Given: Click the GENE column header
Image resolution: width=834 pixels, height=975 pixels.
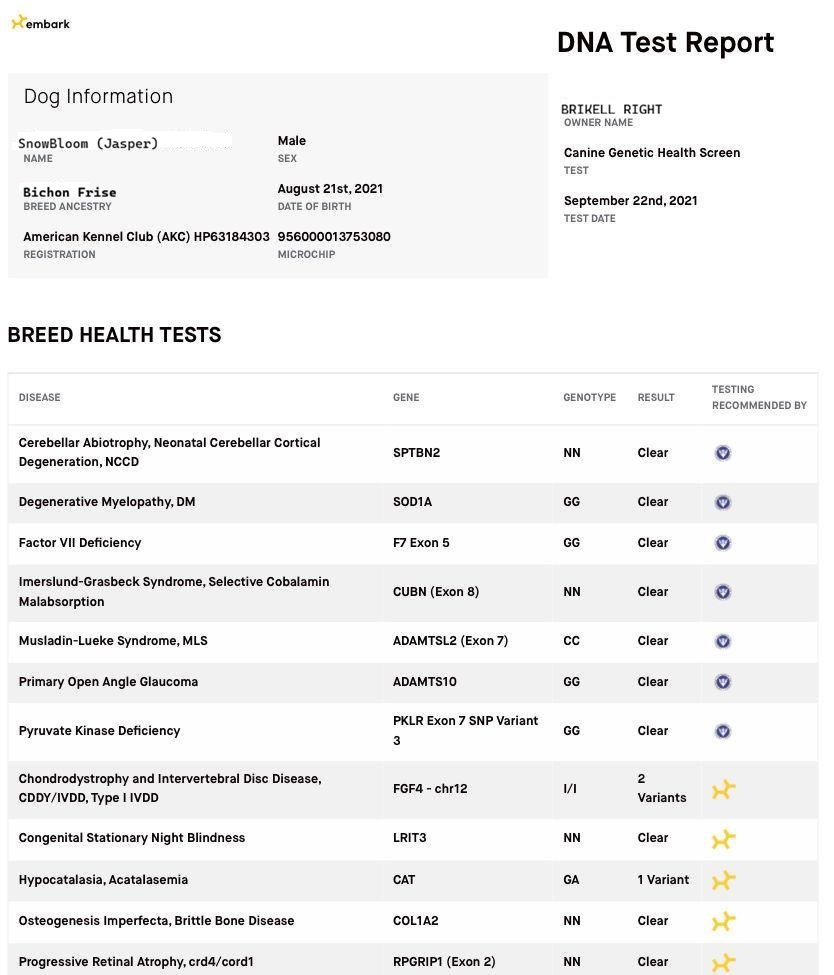Looking at the screenshot, I should pos(406,398).
